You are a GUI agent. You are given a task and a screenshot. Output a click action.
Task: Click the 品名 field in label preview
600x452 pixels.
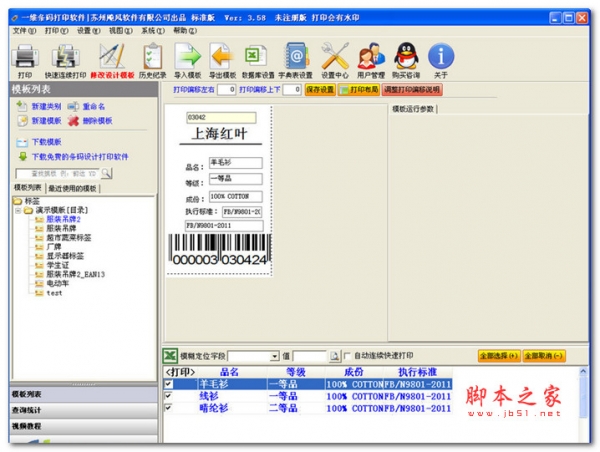click(x=235, y=163)
